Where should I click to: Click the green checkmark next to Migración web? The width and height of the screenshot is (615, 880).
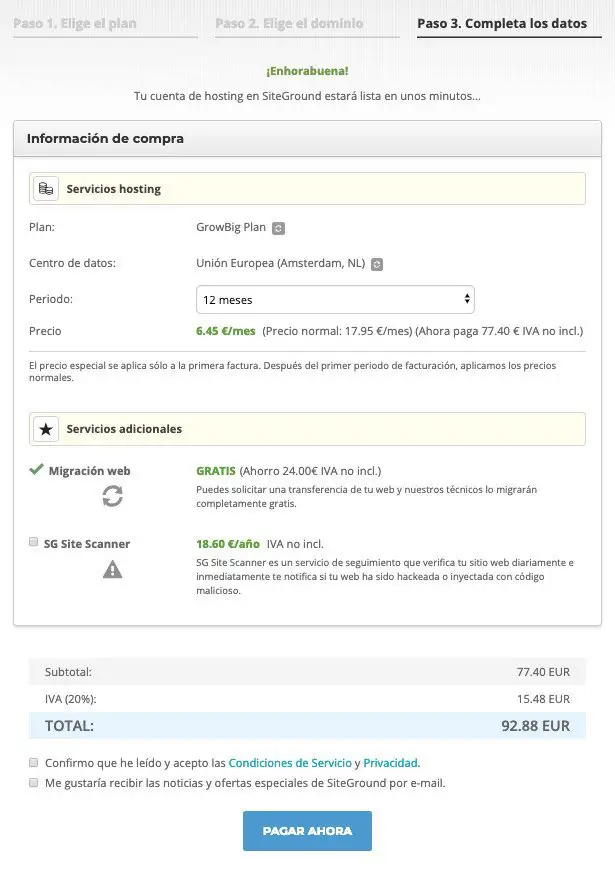pyautogui.click(x=36, y=469)
